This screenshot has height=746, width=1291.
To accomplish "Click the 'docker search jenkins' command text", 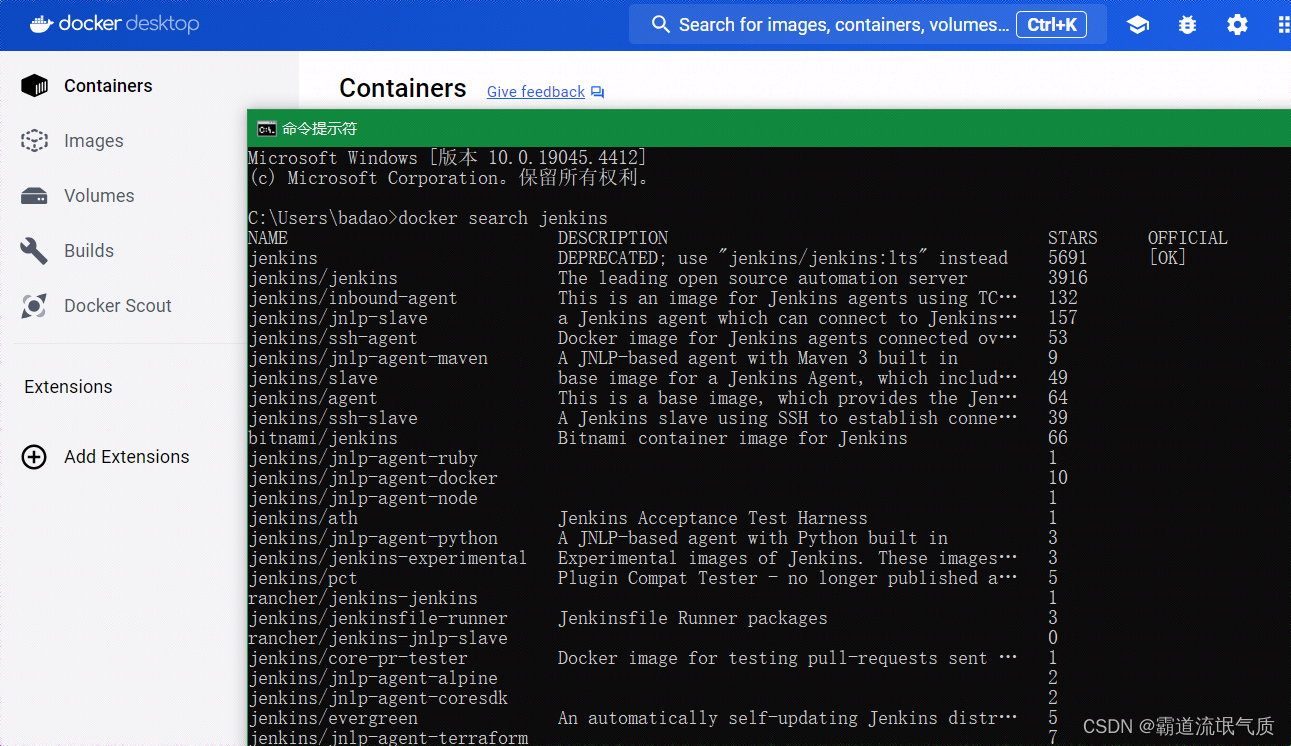I will [x=503, y=218].
